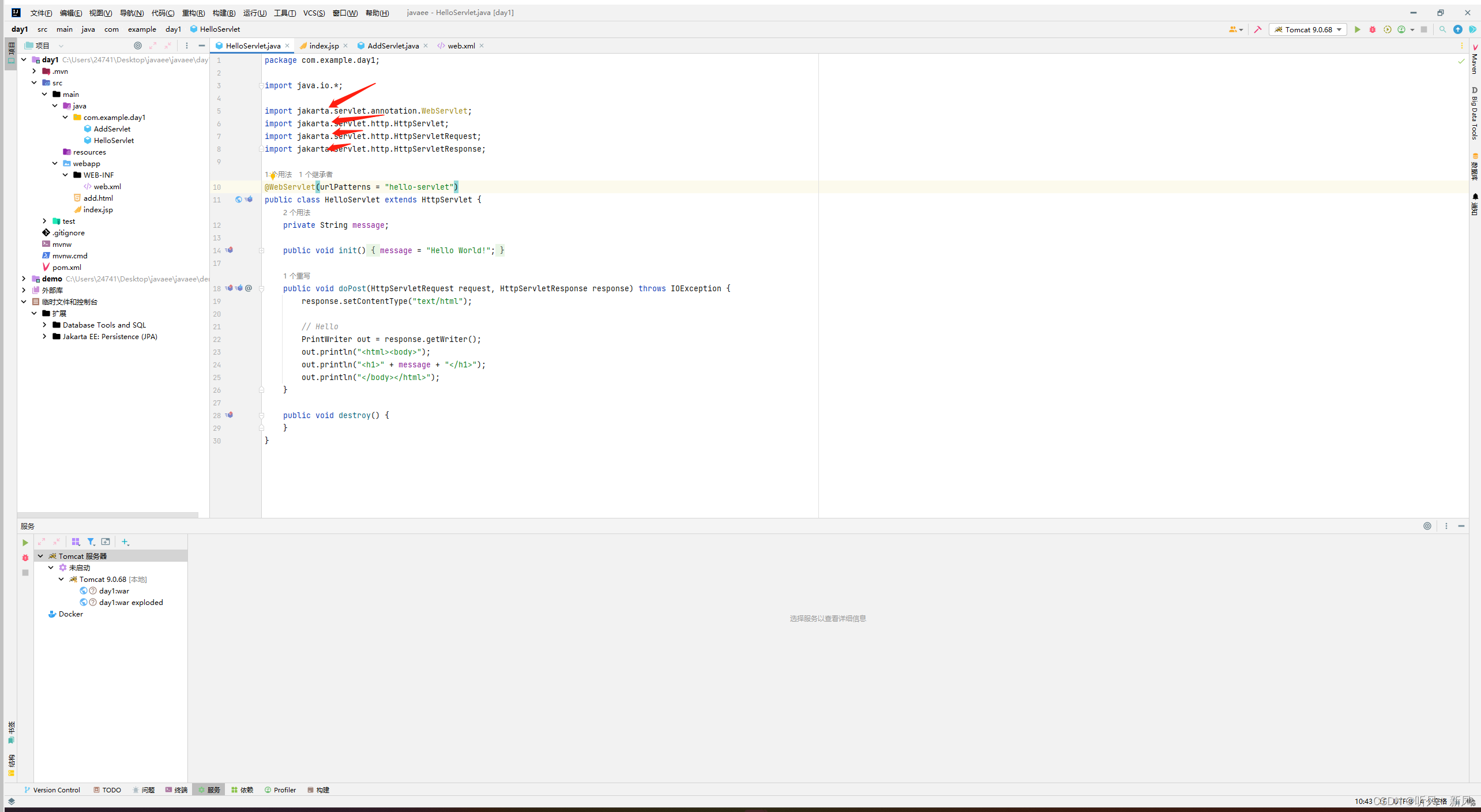
Task: Click the filter icon in Services toolbar
Action: point(91,542)
